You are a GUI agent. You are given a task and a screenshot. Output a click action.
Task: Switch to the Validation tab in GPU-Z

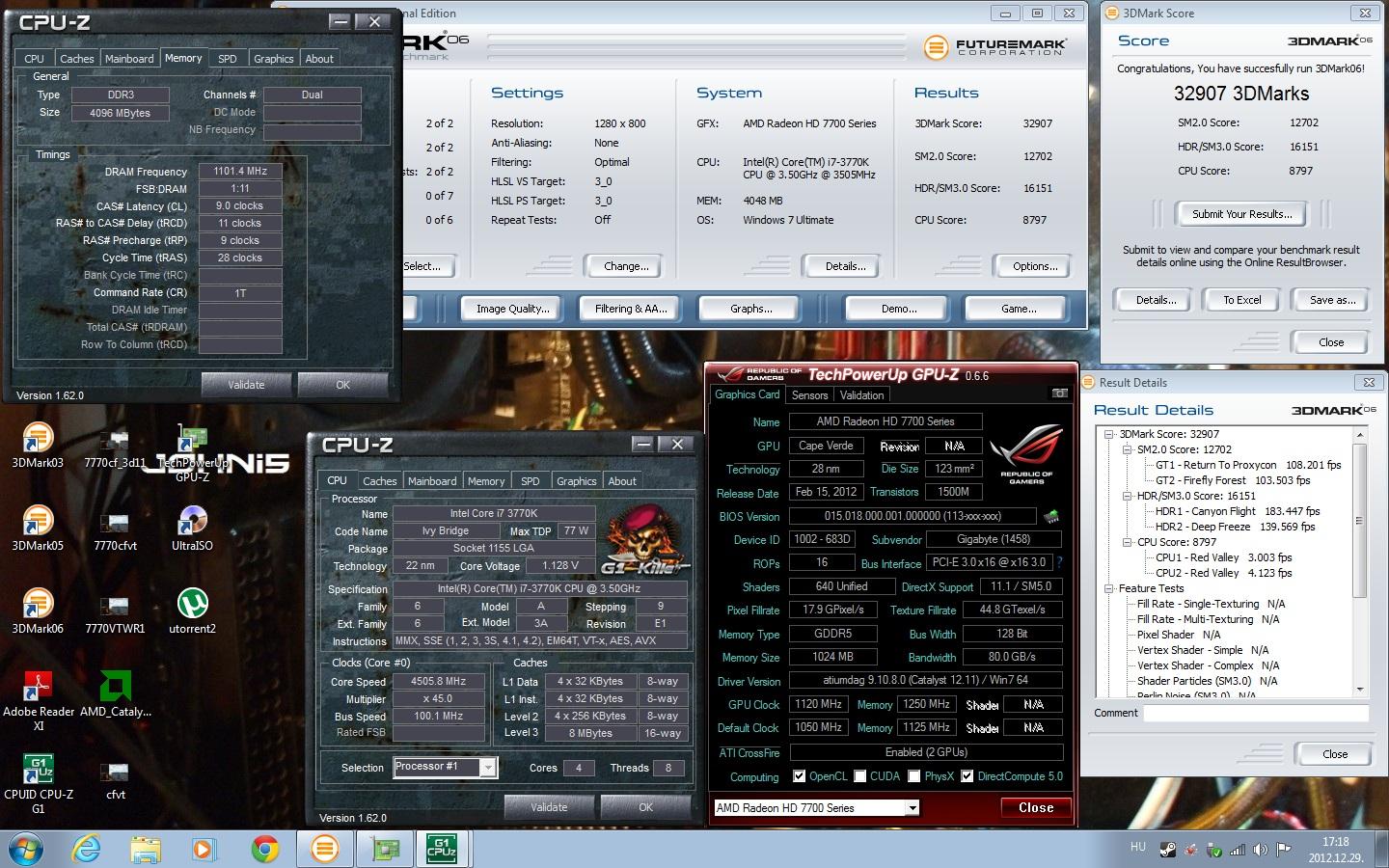[861, 395]
